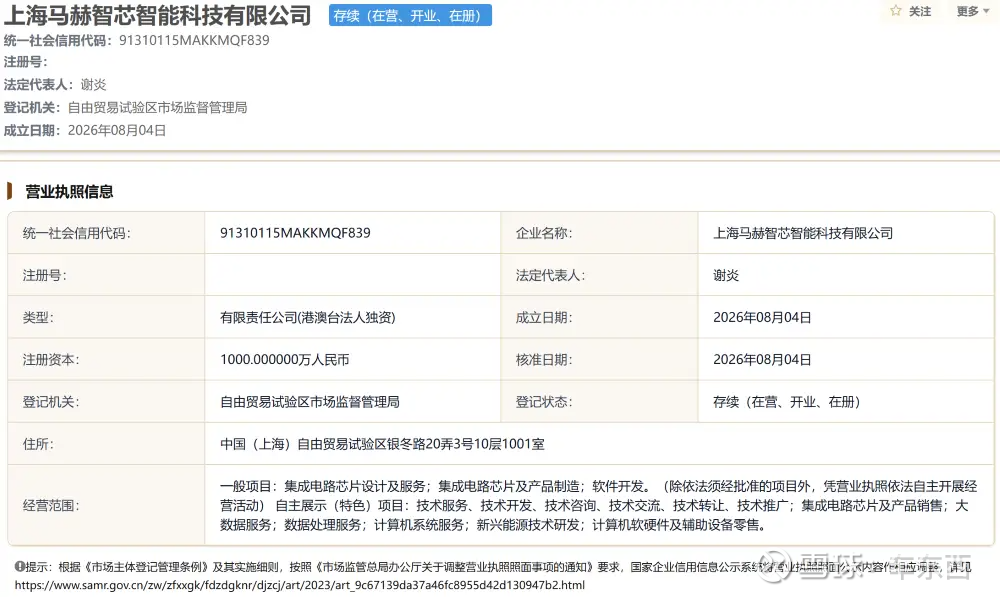The height and width of the screenshot is (597, 1000).
Task: Open the samr.gov.cn notice URL
Action: 300,585
